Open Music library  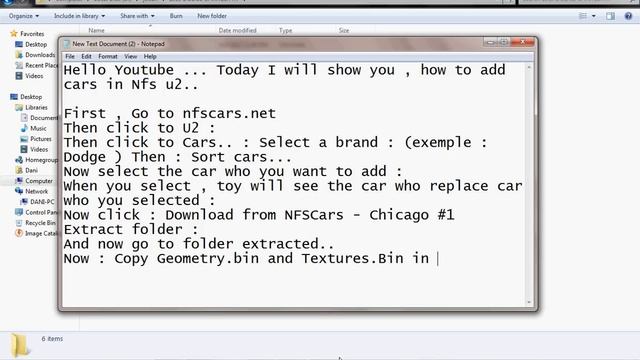(38, 129)
